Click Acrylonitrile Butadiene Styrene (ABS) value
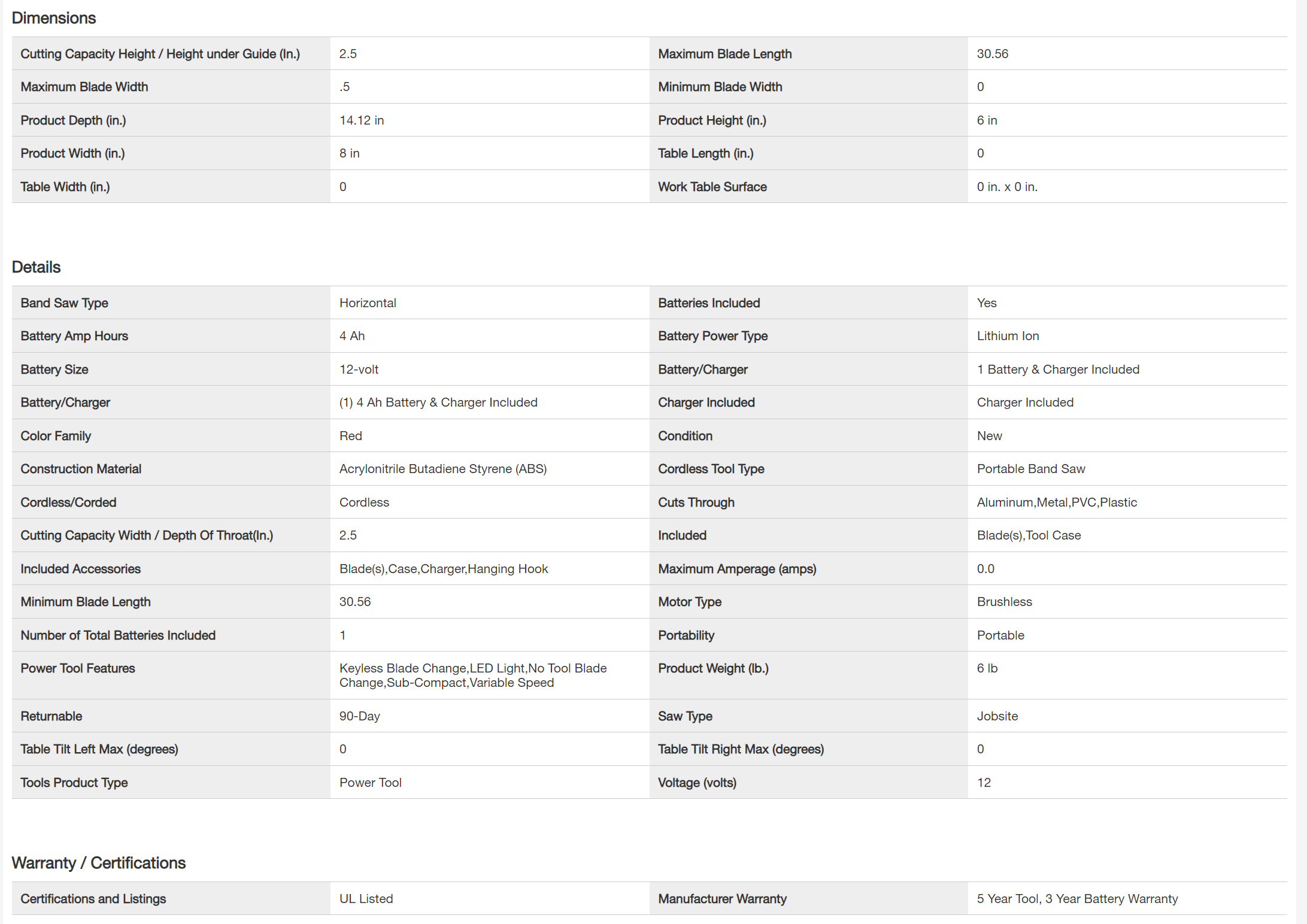Image resolution: width=1307 pixels, height=924 pixels. (x=442, y=469)
